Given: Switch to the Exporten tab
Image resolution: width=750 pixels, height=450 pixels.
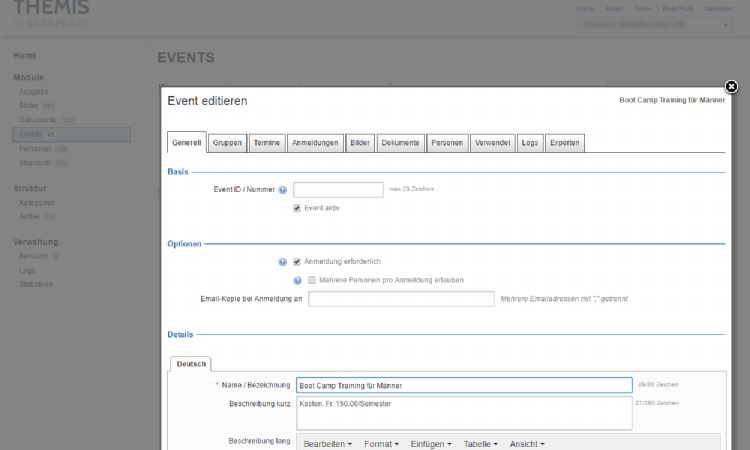Looking at the screenshot, I should [x=564, y=143].
